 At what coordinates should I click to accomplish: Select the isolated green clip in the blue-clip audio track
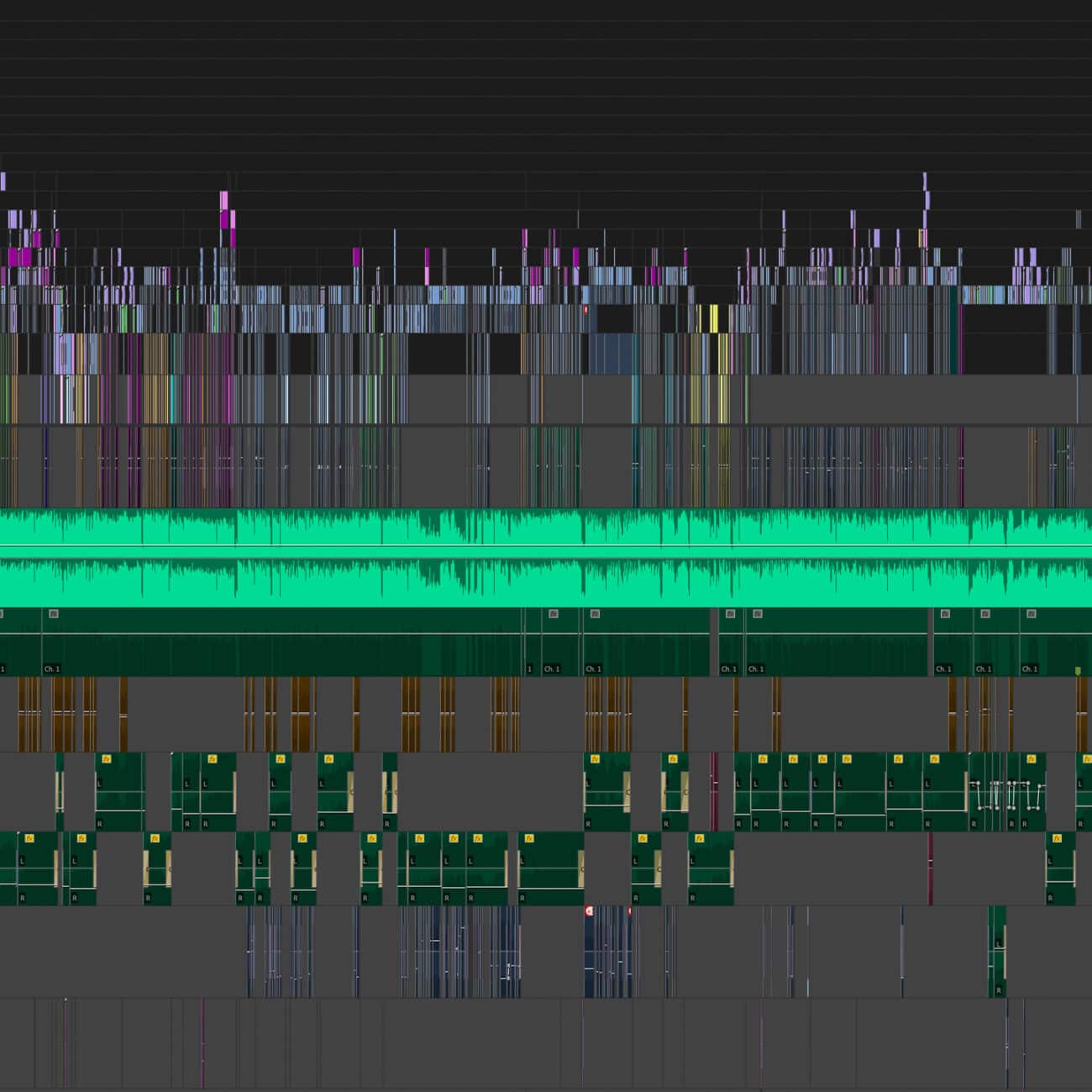(x=997, y=951)
